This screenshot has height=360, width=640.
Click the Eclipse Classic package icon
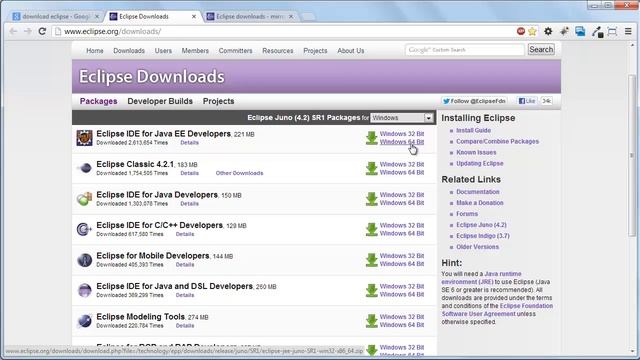tap(84, 168)
